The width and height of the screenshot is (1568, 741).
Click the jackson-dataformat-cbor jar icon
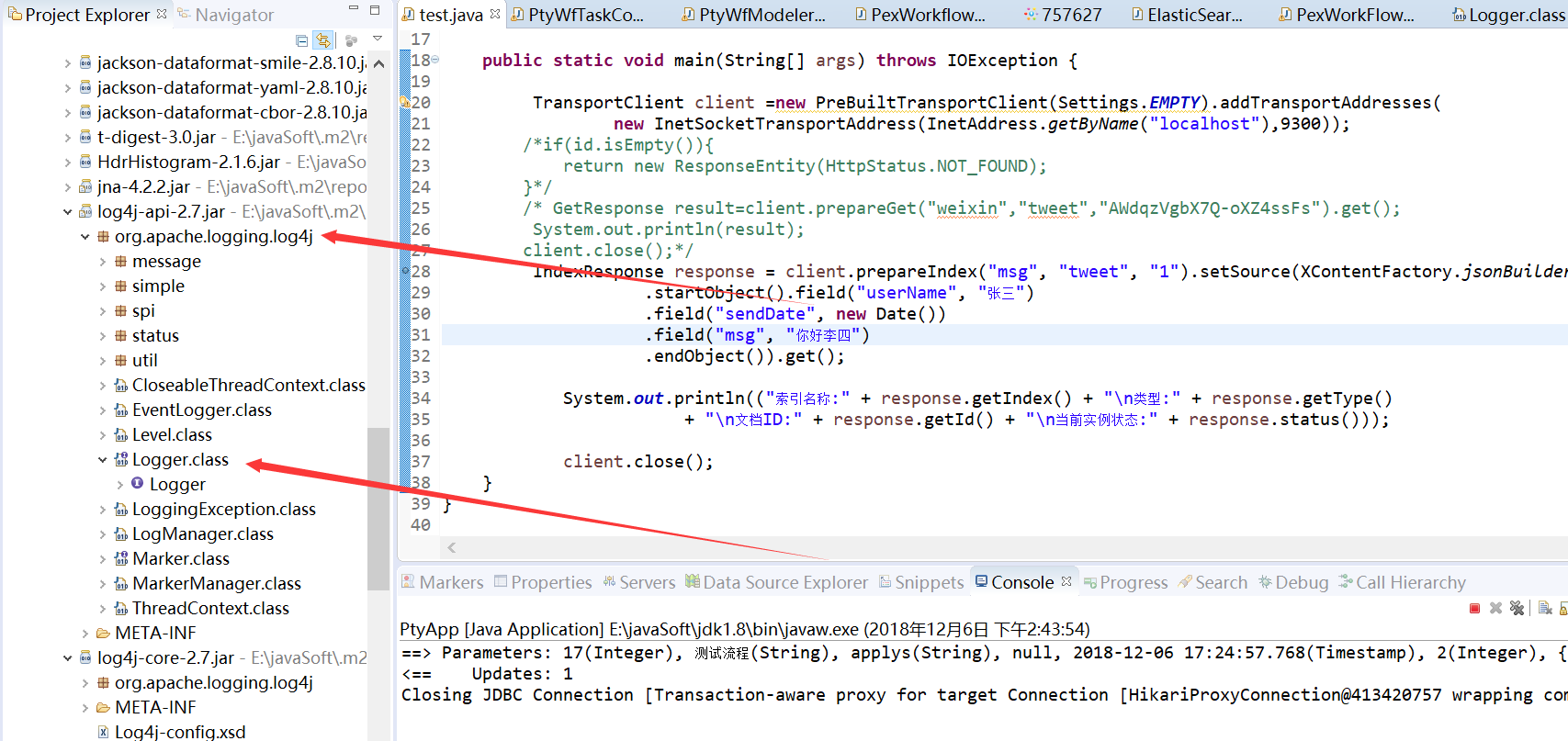(85, 113)
